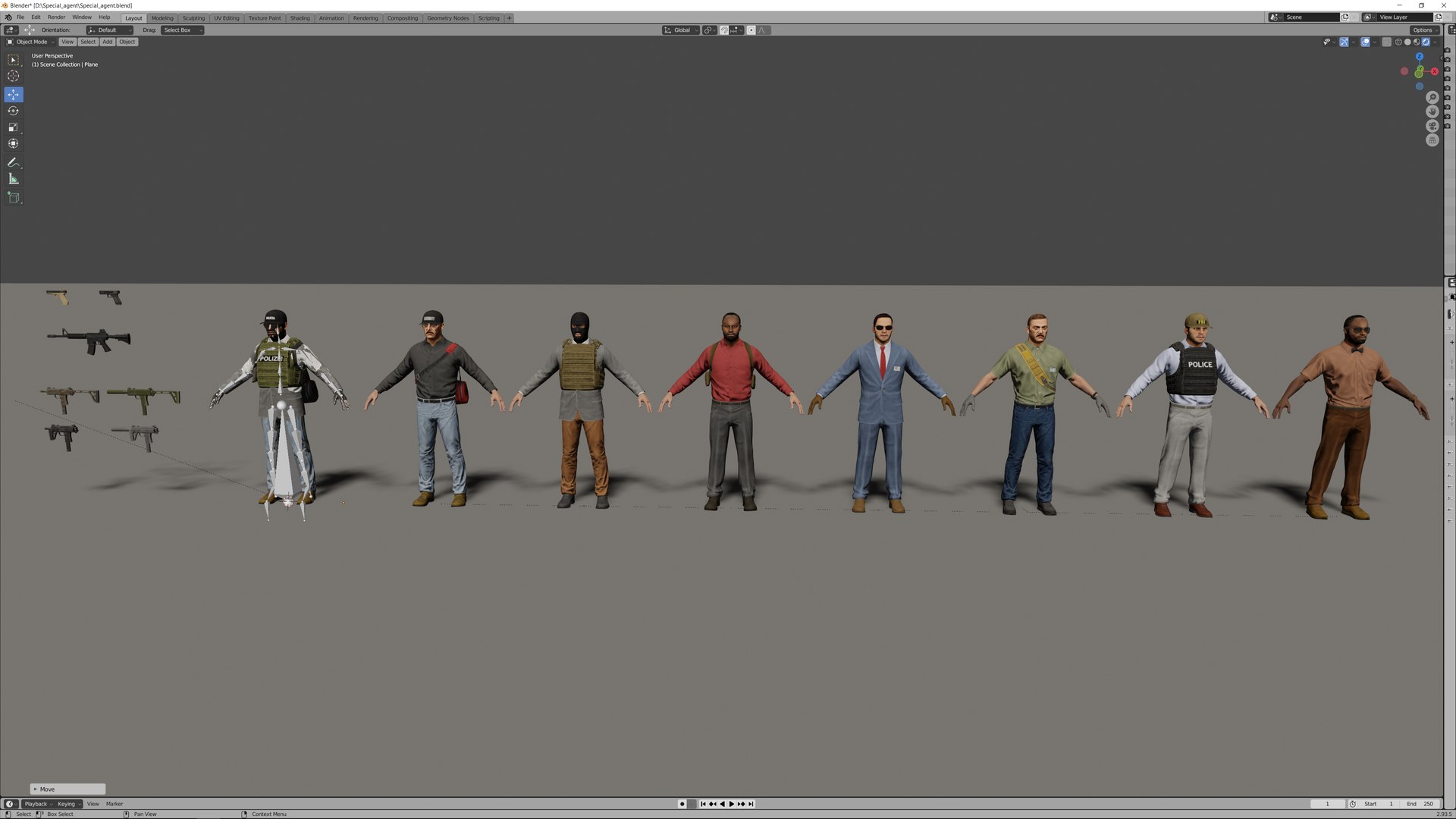Click the X axis on navigation gizmo

(1434, 71)
